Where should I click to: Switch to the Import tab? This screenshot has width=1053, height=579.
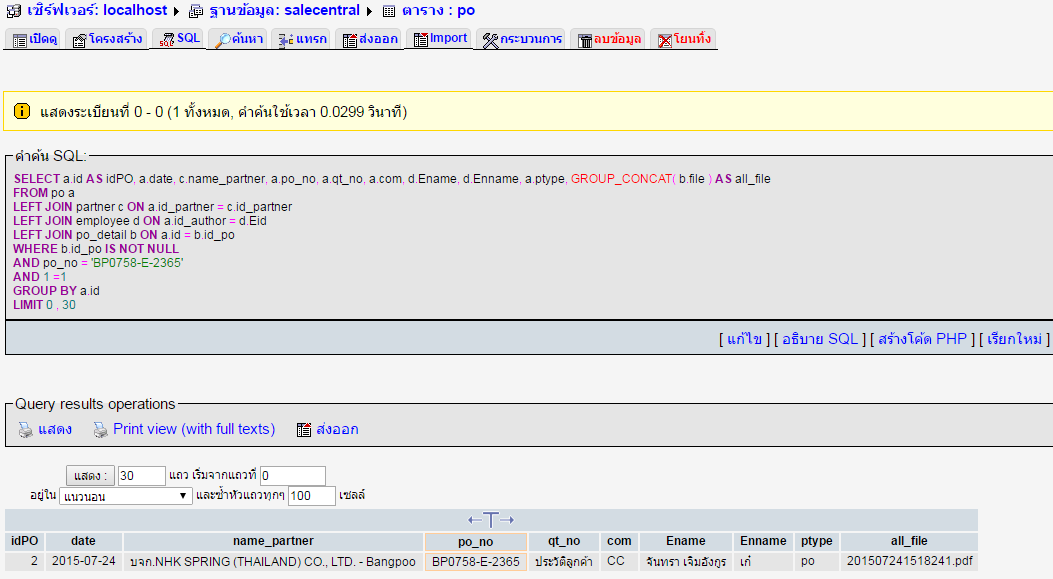click(x=440, y=38)
